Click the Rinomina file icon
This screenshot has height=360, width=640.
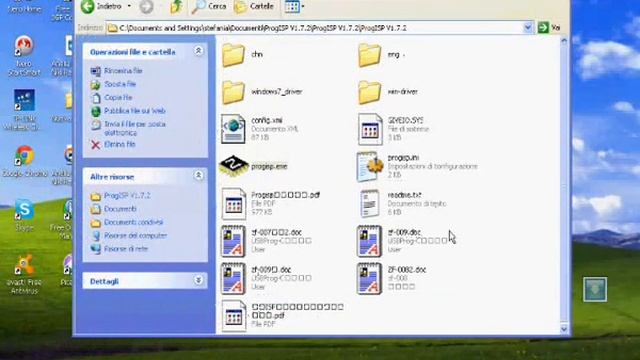96,71
